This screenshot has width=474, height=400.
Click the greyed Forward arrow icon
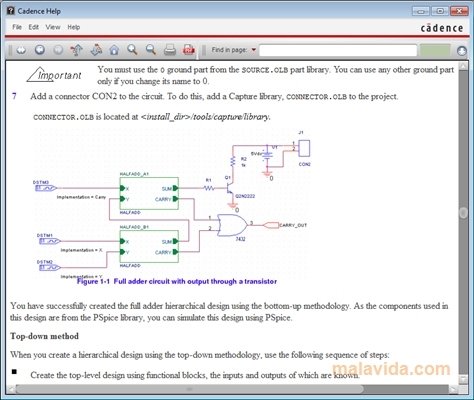58,50
